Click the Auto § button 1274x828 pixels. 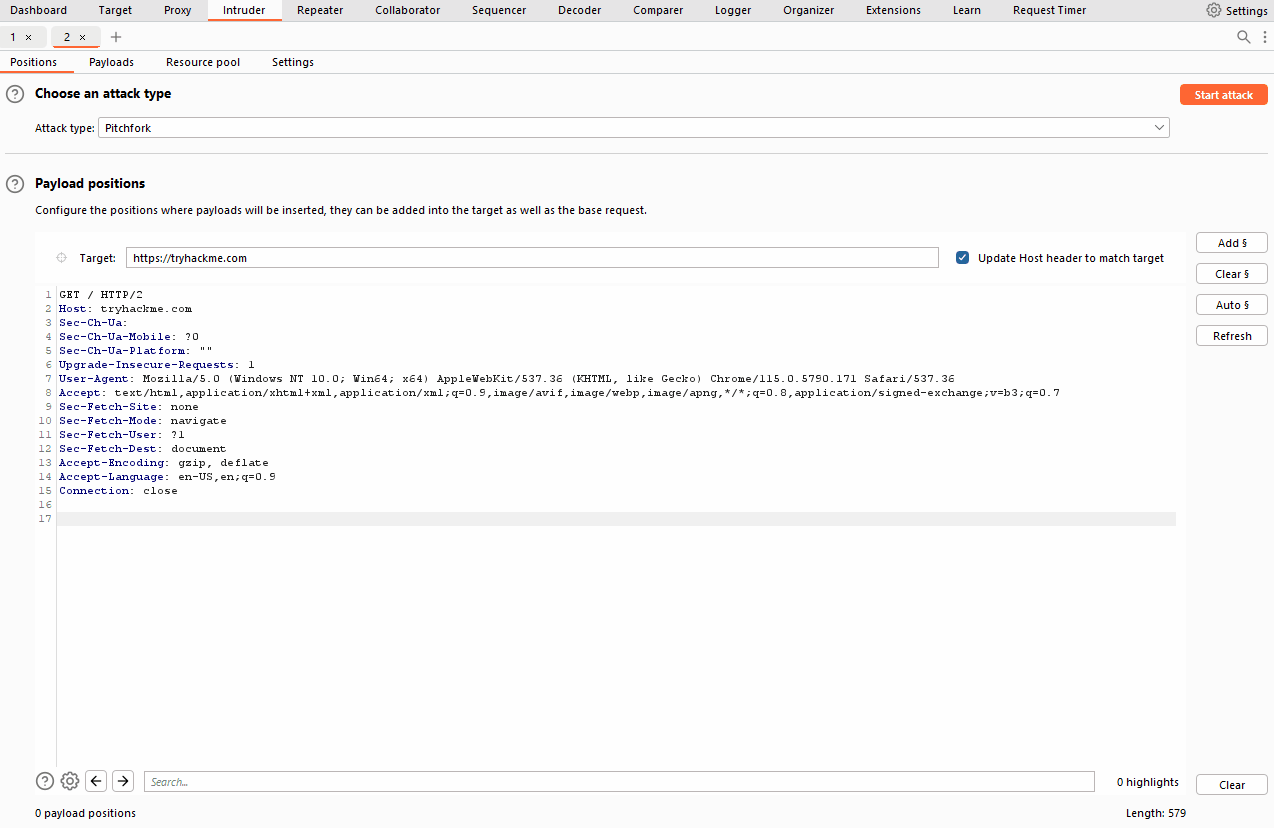click(x=1231, y=304)
